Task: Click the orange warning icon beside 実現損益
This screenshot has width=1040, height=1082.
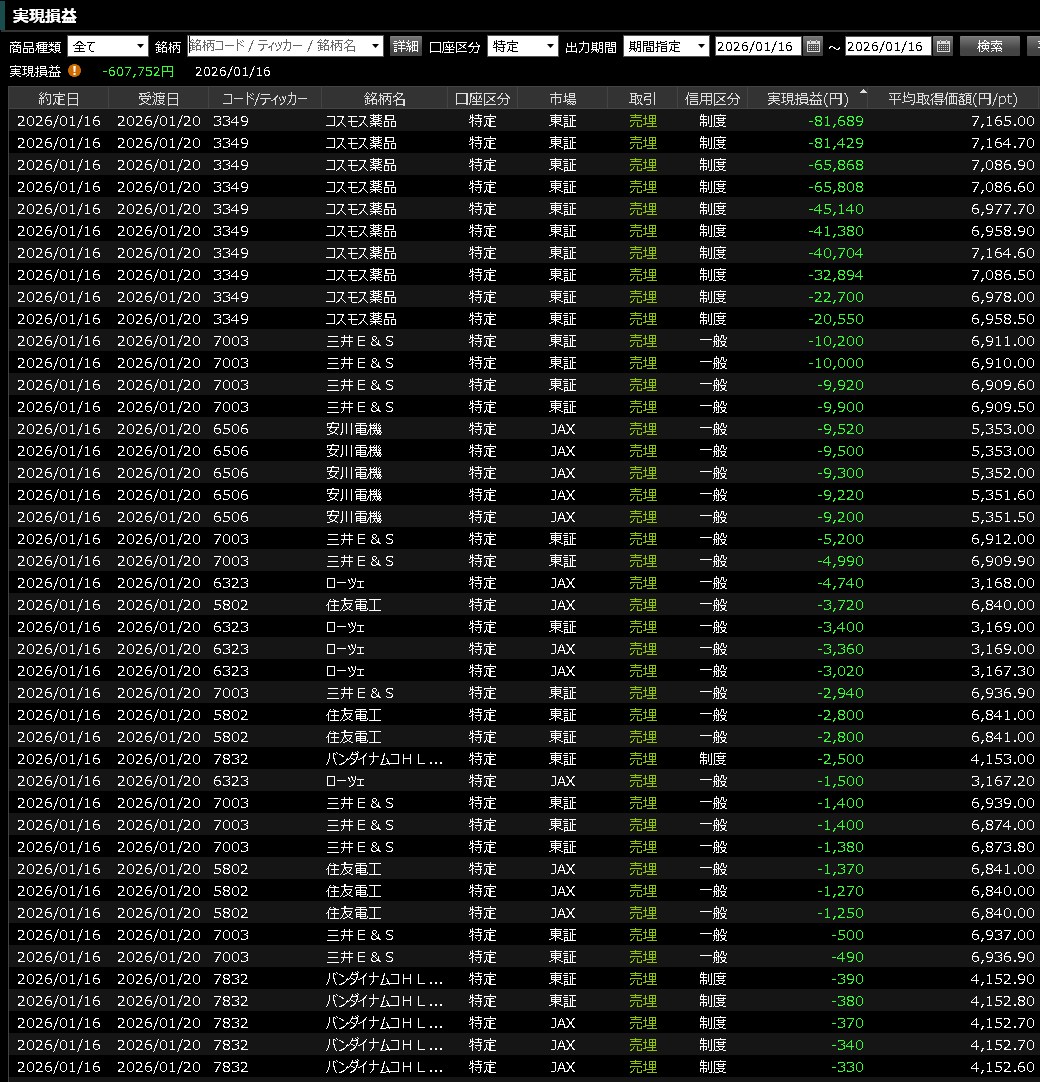Action: point(74,71)
